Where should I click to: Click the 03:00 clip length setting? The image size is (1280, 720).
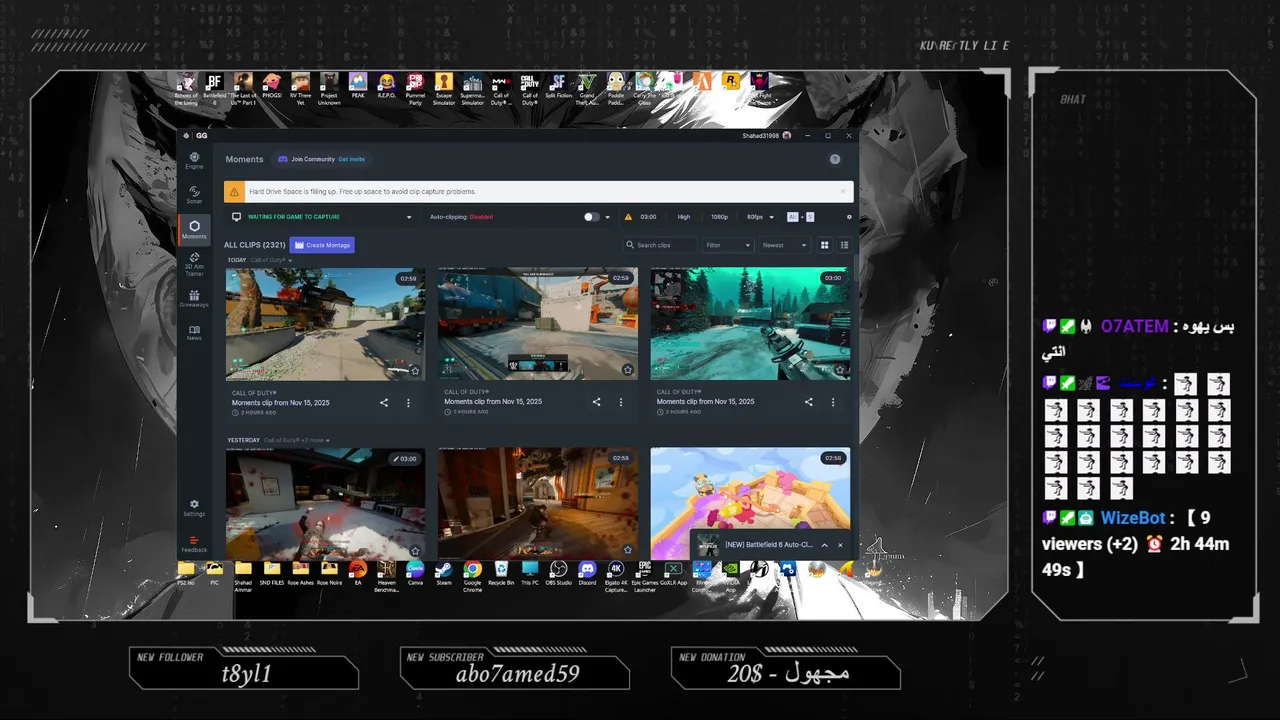click(648, 217)
